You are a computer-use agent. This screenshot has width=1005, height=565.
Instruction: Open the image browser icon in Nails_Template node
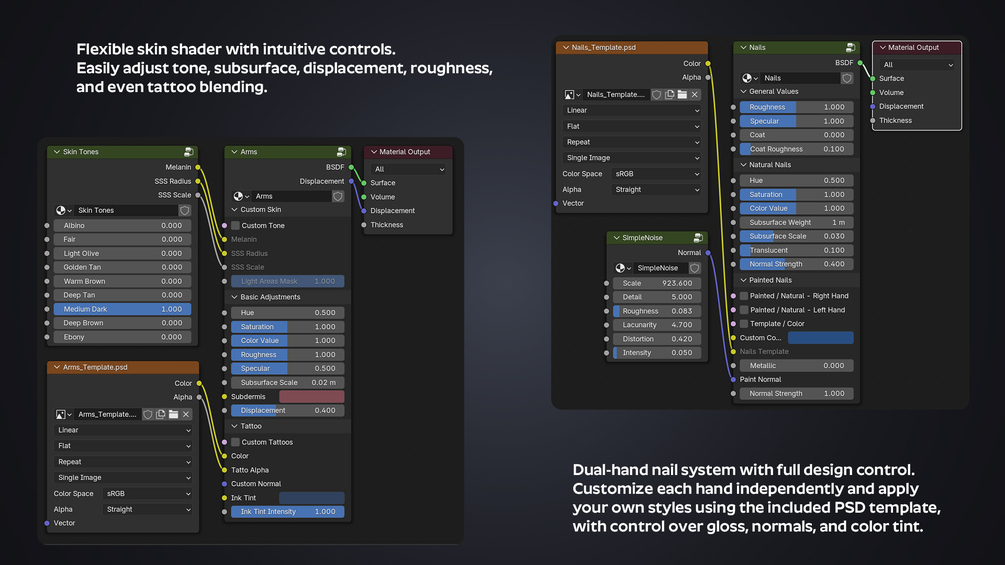pyautogui.click(x=572, y=94)
